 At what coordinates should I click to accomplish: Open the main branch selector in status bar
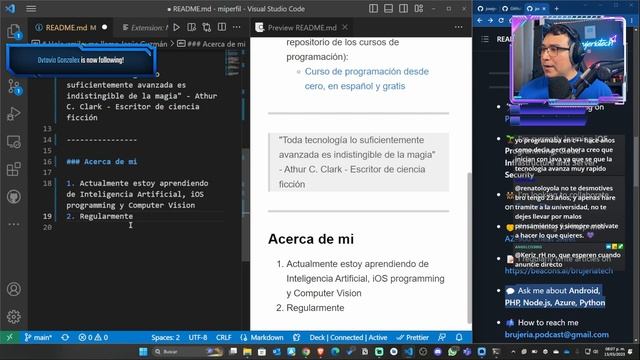coord(38,337)
